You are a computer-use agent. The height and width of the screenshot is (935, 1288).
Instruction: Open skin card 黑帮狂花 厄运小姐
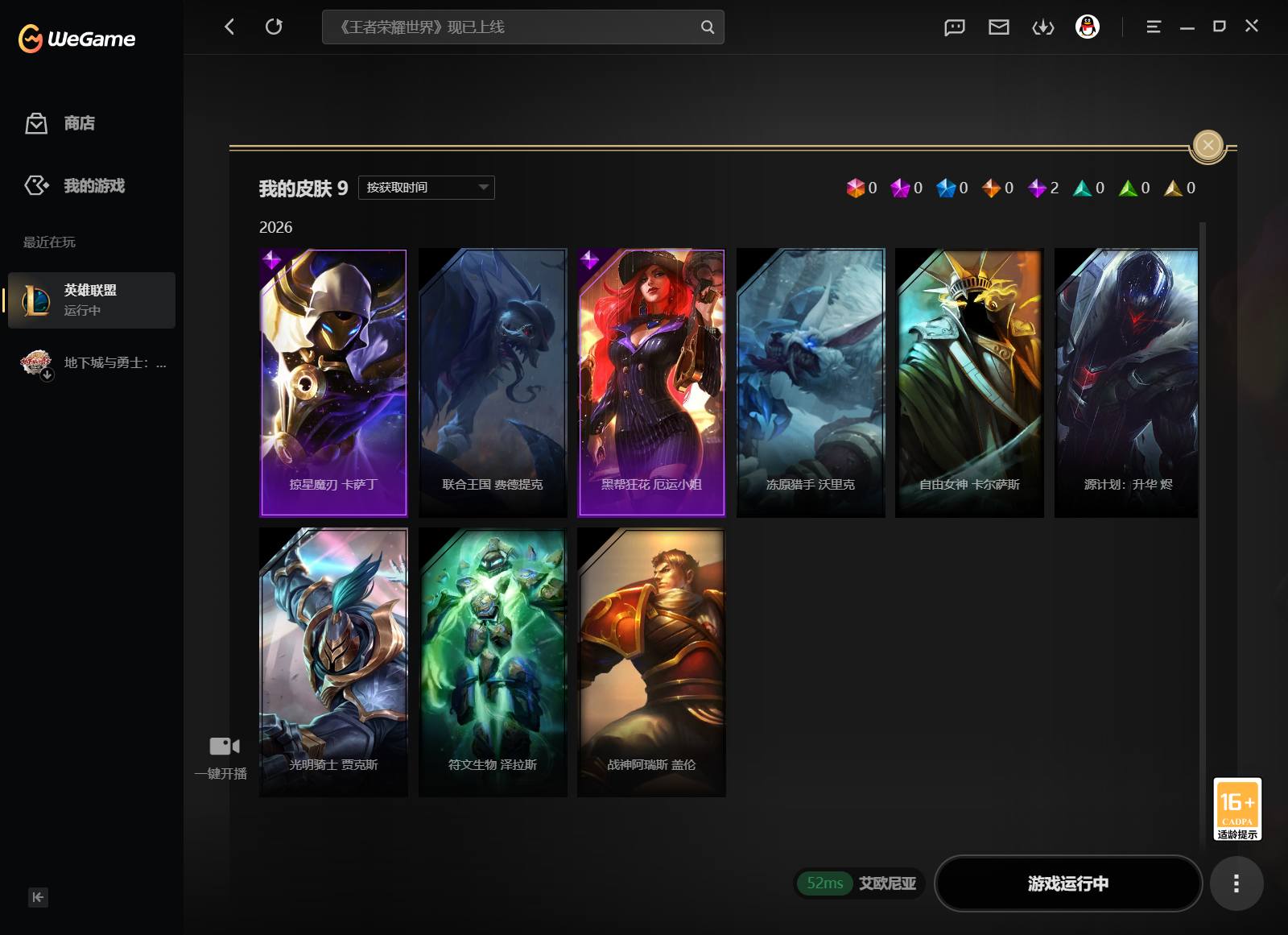tap(651, 383)
